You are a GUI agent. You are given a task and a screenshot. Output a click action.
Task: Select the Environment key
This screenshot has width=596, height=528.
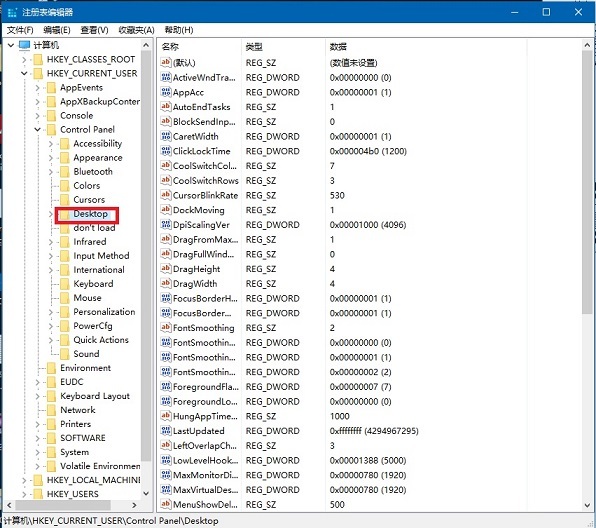click(86, 368)
